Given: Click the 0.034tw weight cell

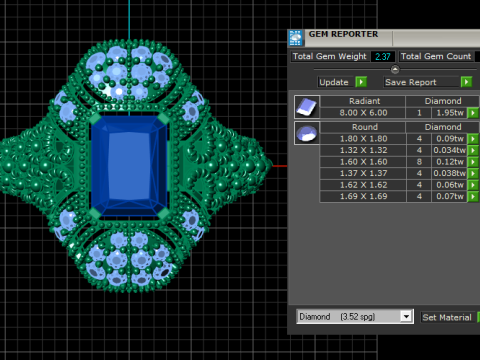Looking at the screenshot, I should [x=449, y=150].
